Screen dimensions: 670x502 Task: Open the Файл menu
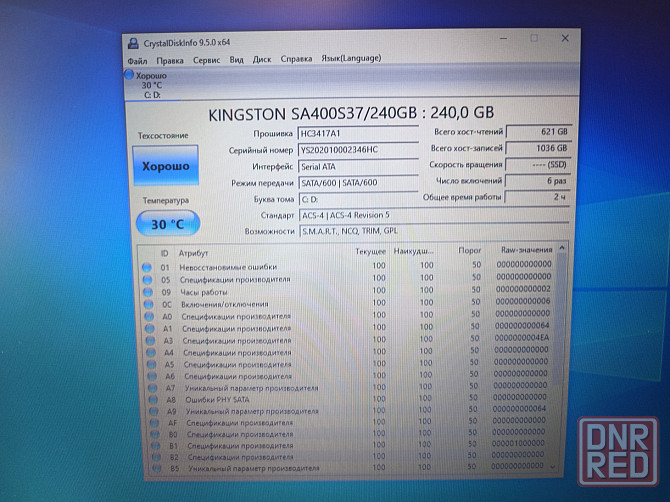point(137,61)
